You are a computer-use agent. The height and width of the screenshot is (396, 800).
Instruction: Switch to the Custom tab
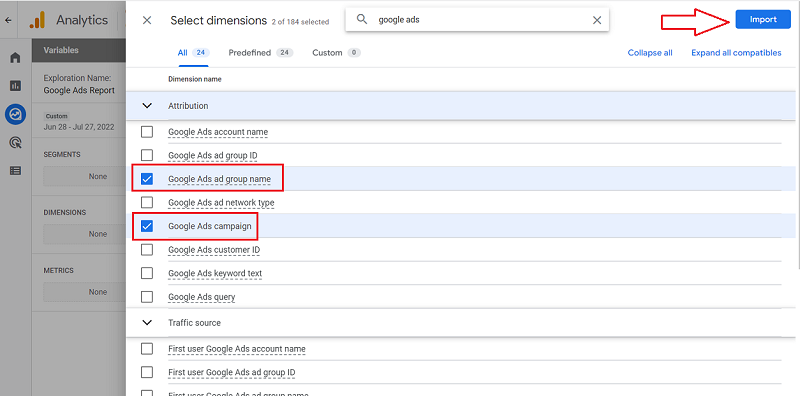click(x=336, y=53)
